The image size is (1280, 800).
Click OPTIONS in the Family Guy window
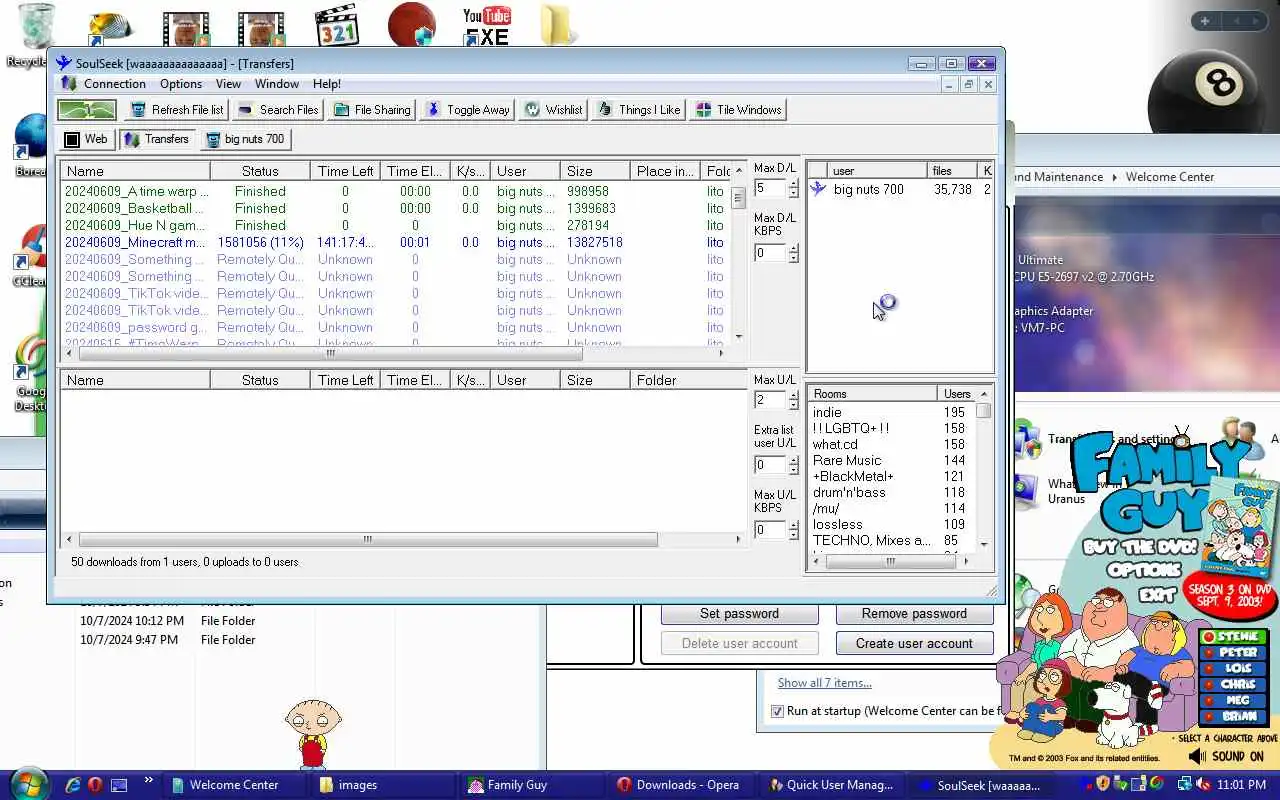pos(1145,570)
